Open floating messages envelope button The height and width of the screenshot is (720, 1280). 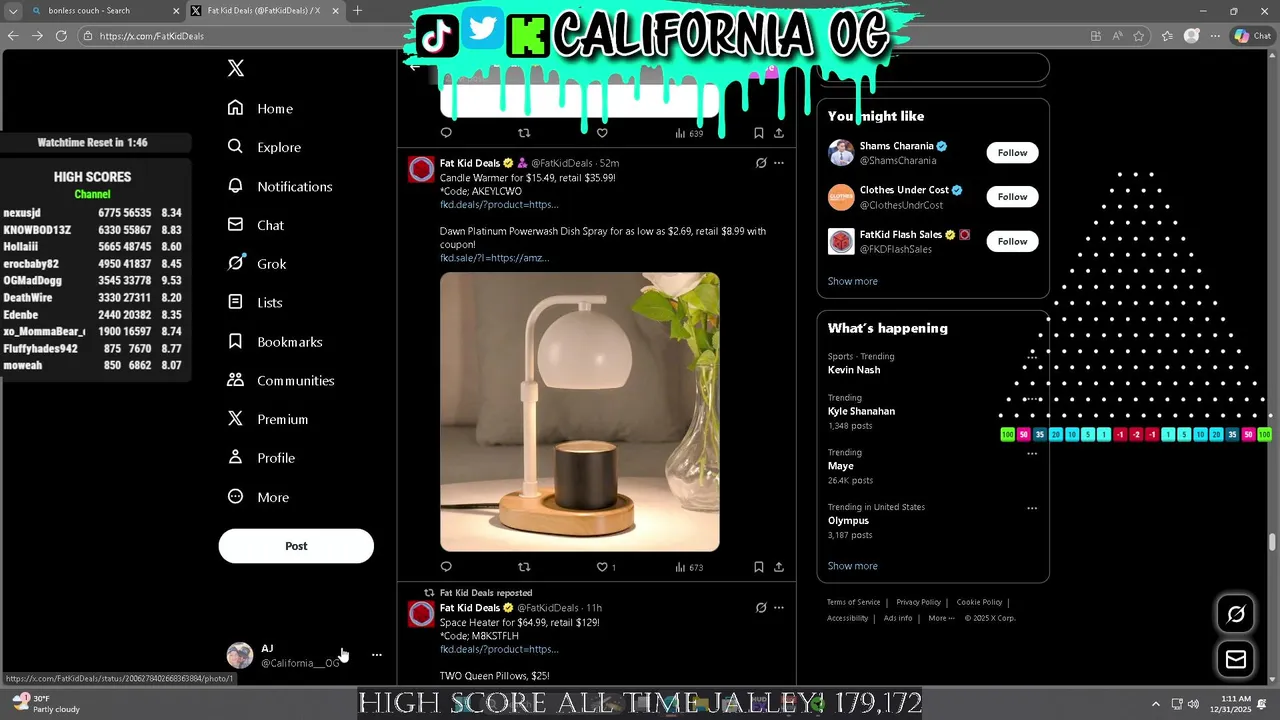(x=1236, y=659)
